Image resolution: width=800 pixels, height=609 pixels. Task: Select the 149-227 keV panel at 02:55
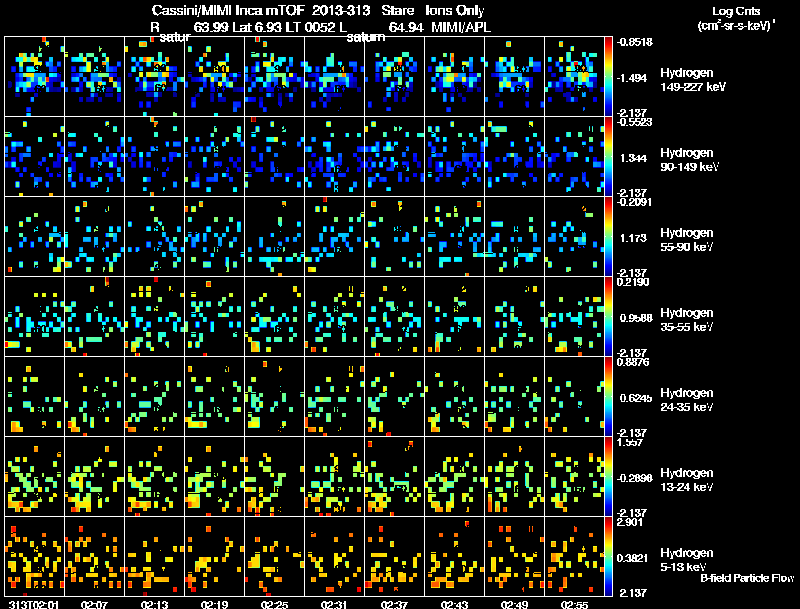(x=574, y=77)
